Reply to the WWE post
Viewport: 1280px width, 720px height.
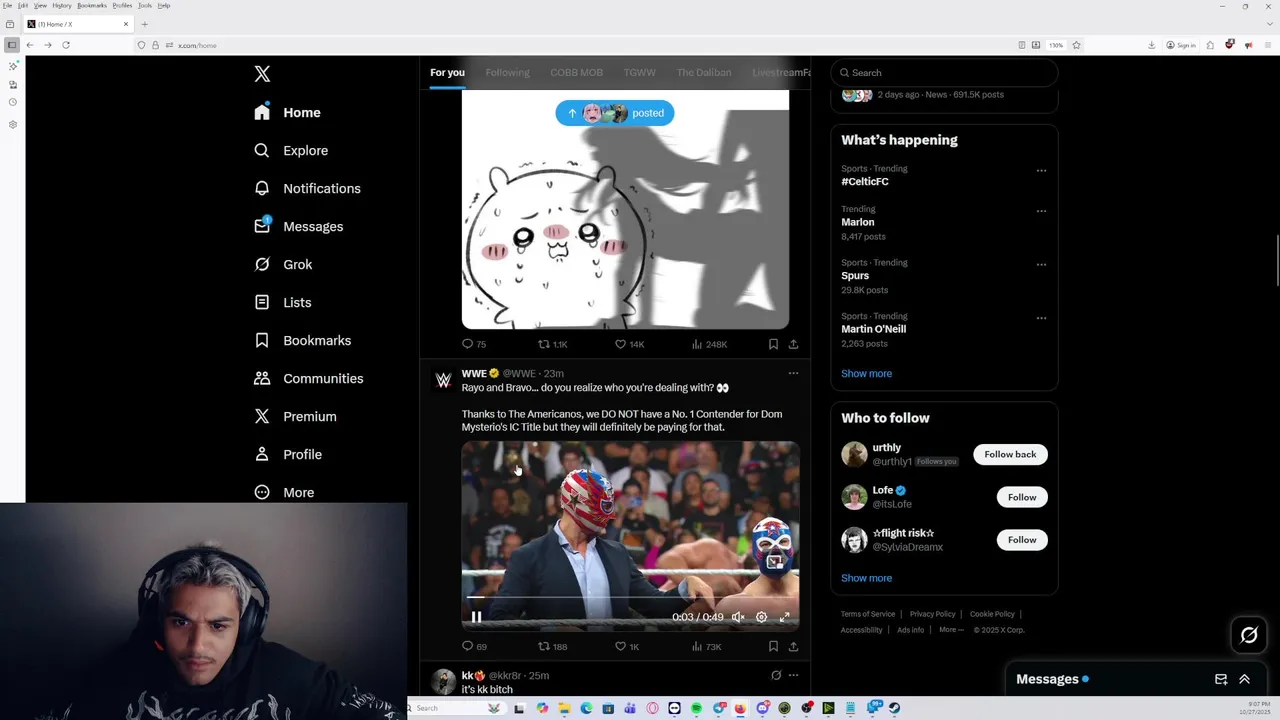click(474, 646)
